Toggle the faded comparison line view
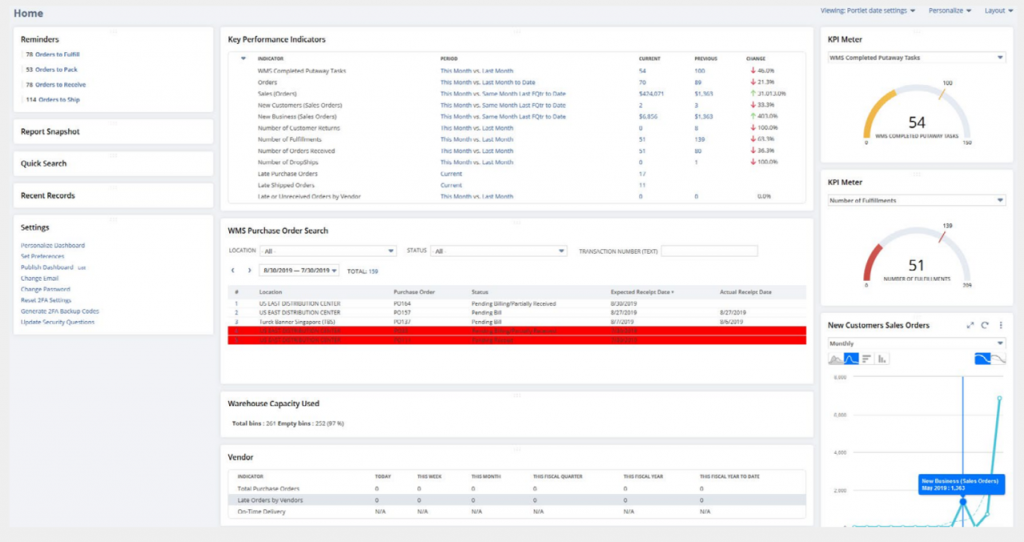The image size is (1024, 542). [x=999, y=359]
